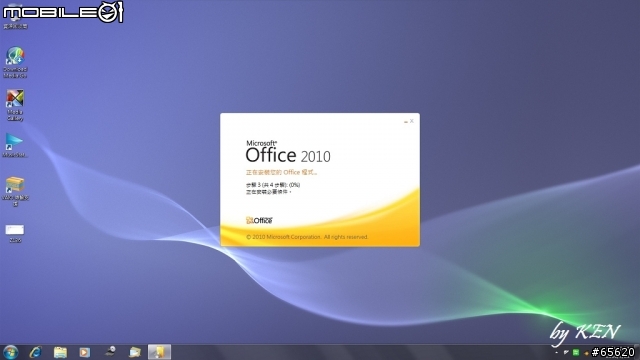Open the Action Center flag tray icon

566,352
